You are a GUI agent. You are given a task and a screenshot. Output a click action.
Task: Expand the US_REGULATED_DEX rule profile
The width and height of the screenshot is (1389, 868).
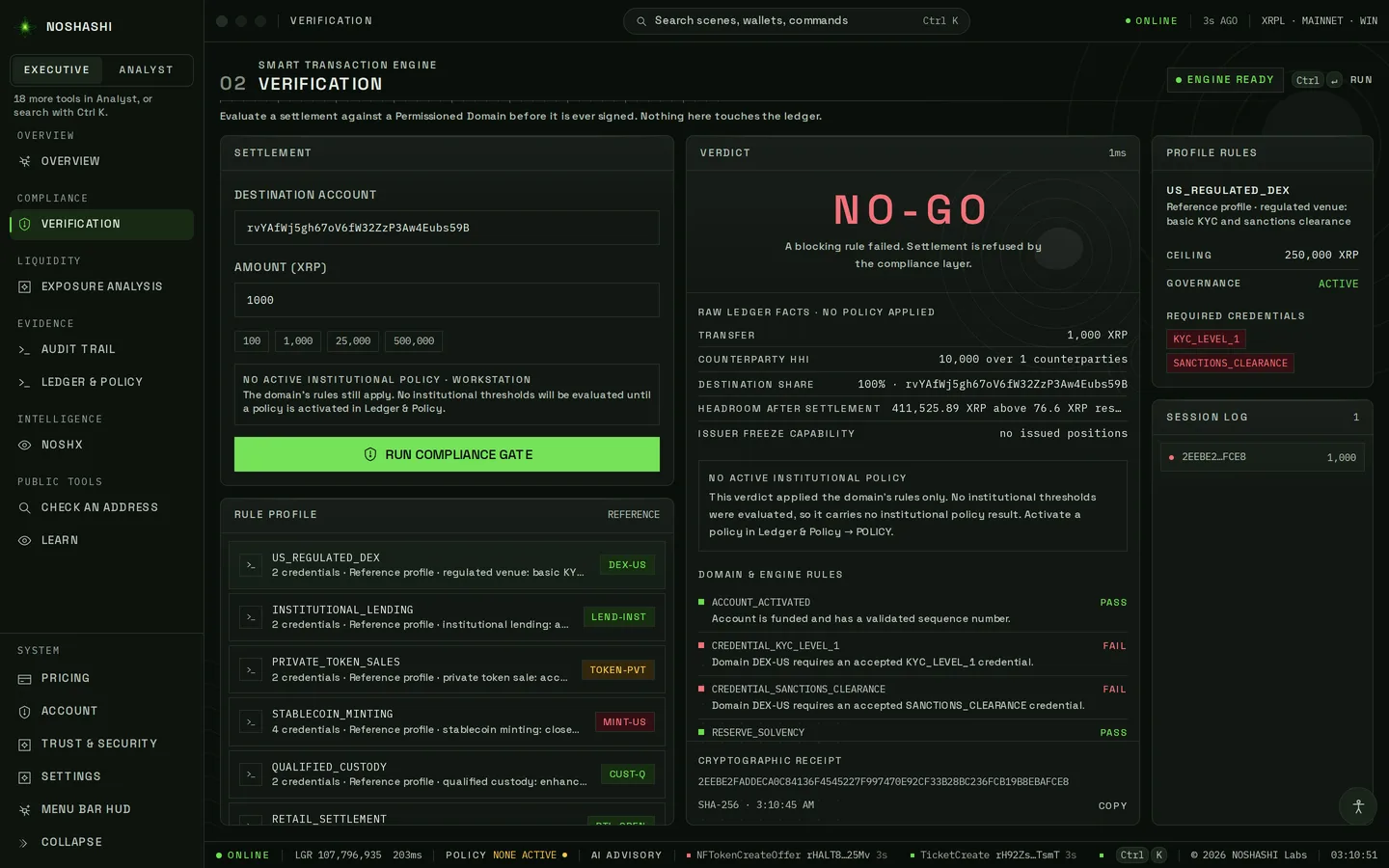[x=447, y=565]
